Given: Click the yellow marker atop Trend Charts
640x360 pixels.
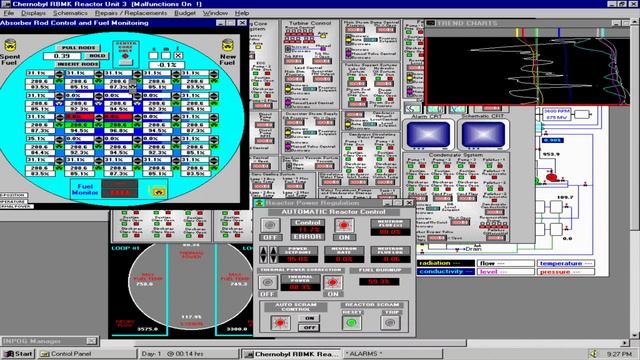Looking at the screenshot, I should pos(517,32).
